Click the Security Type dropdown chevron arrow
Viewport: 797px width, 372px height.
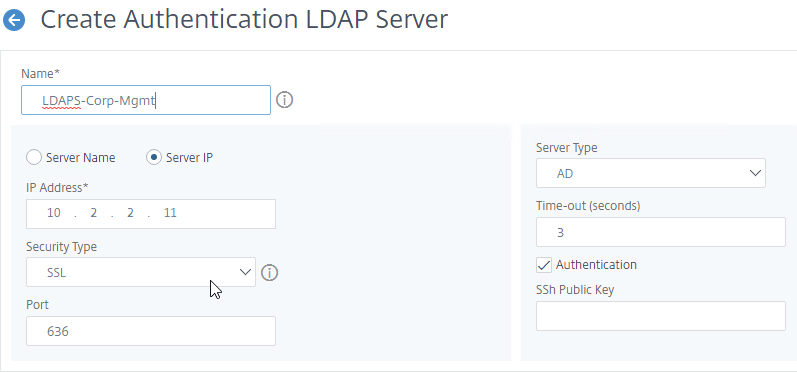(245, 272)
